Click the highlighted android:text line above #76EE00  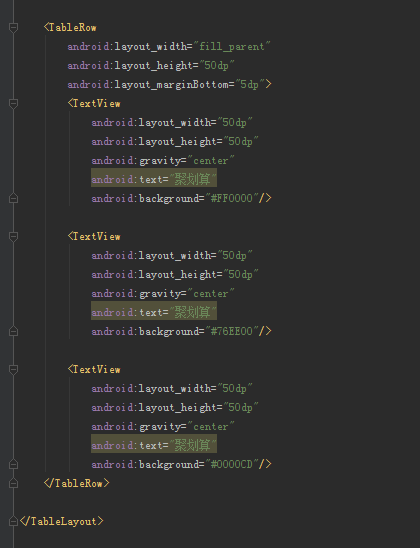(x=154, y=312)
